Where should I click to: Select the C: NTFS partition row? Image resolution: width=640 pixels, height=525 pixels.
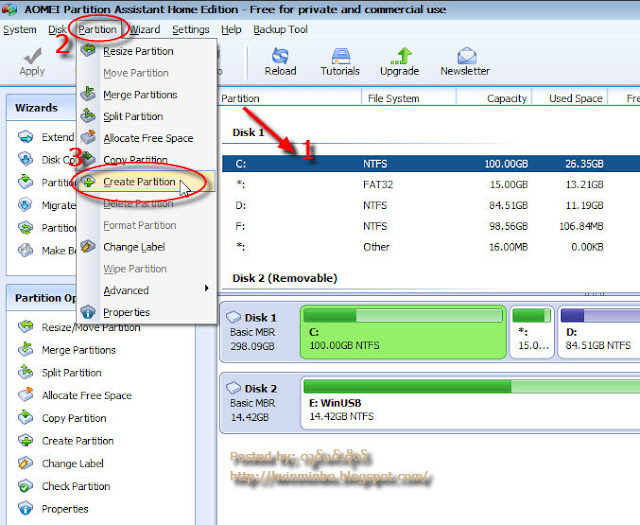click(x=431, y=164)
